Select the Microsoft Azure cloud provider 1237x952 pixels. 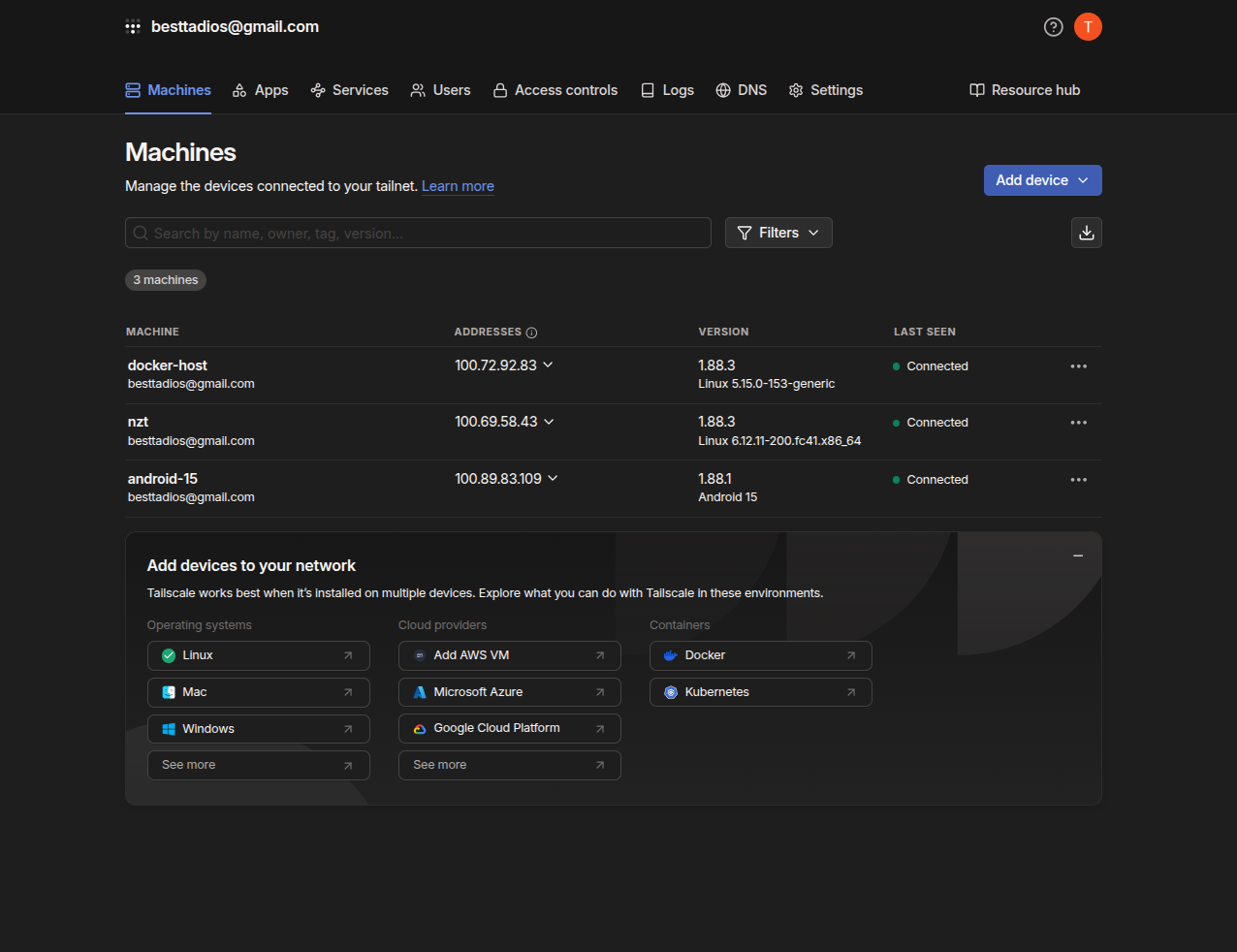pyautogui.click(x=509, y=692)
